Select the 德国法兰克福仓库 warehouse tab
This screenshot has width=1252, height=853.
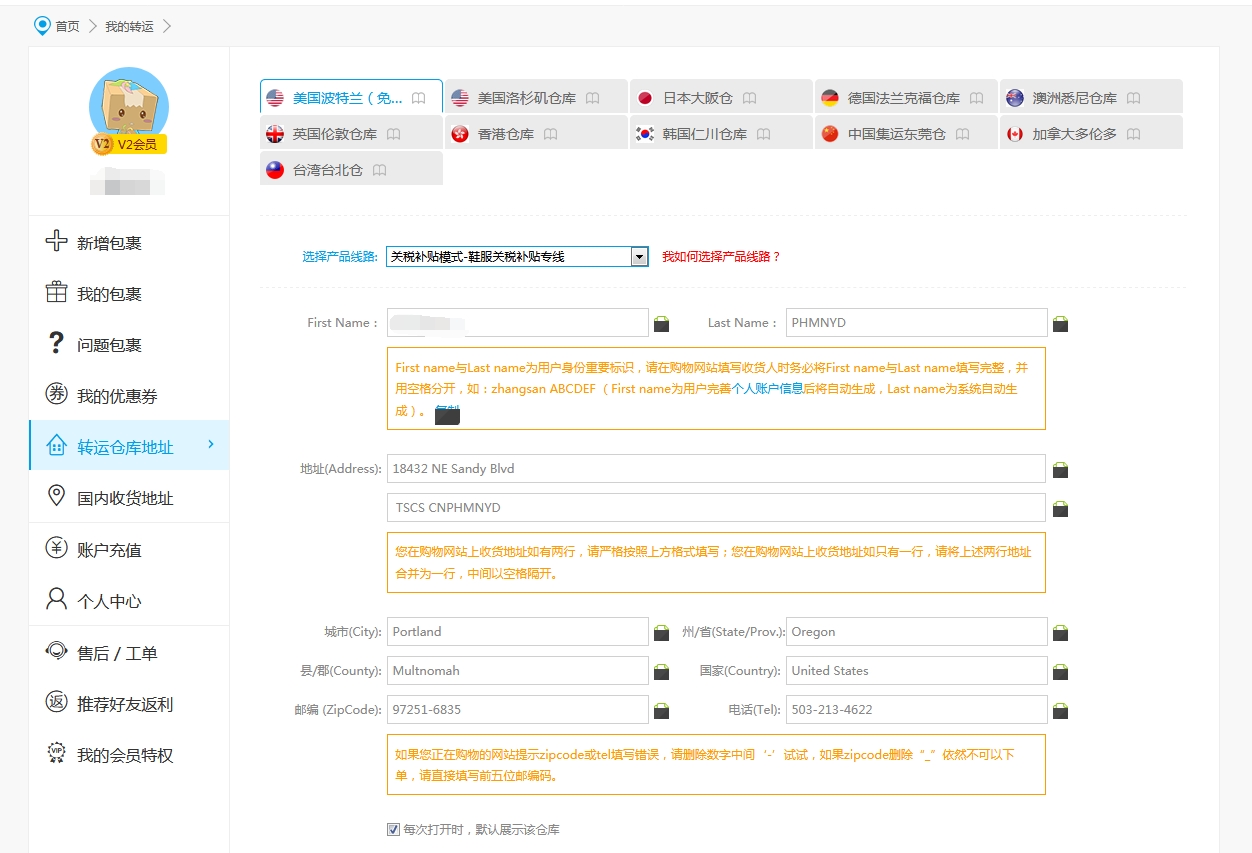(903, 98)
